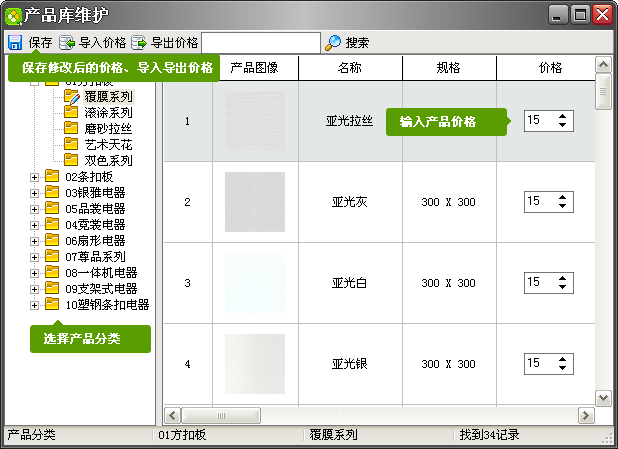The height and width of the screenshot is (449, 618).
Task: Click the 搜索 magnifier icon
Action: 334,43
